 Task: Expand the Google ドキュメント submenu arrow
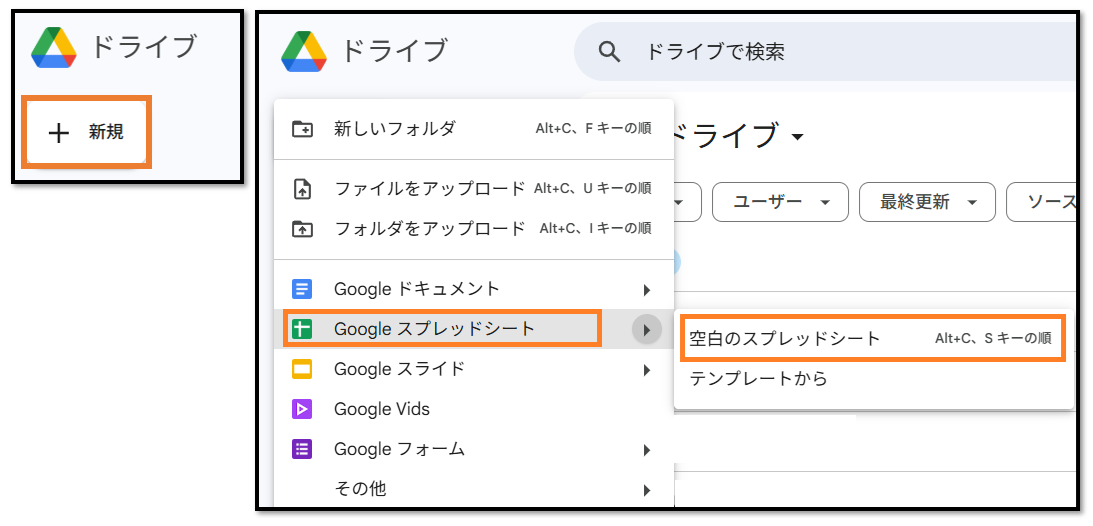(x=647, y=290)
